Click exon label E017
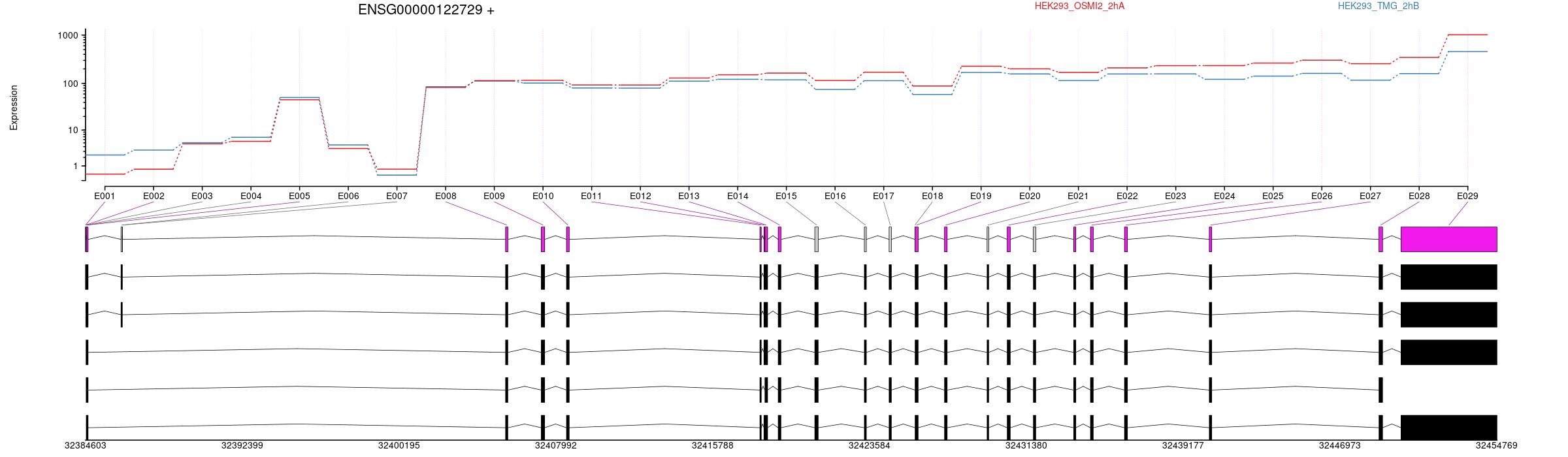The image size is (1568, 457). click(x=883, y=196)
